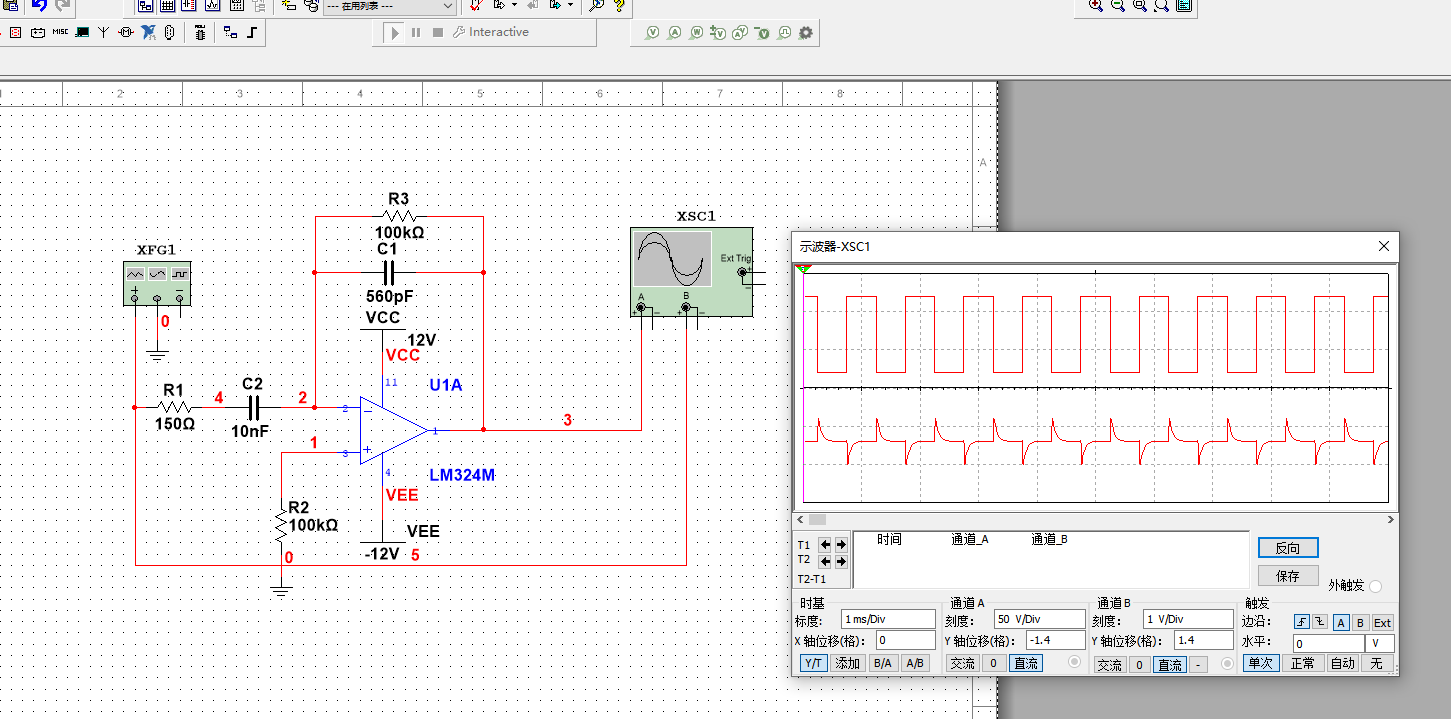
Task: Set oscilloscope trigger source to Ext
Action: pyautogui.click(x=1382, y=622)
